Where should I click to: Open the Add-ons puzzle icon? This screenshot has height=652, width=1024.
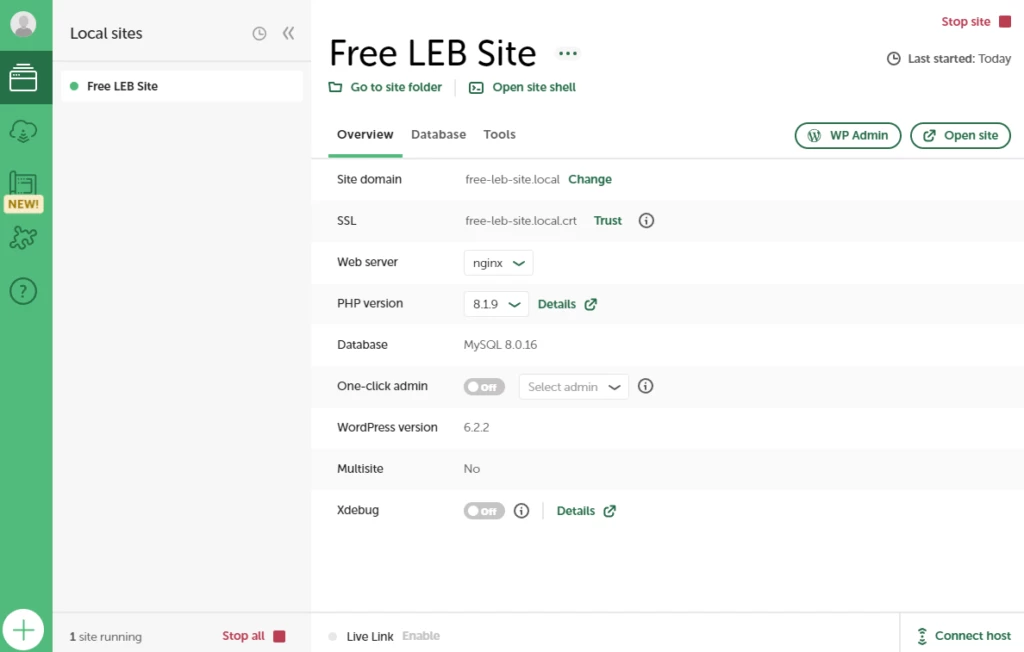pos(23,238)
